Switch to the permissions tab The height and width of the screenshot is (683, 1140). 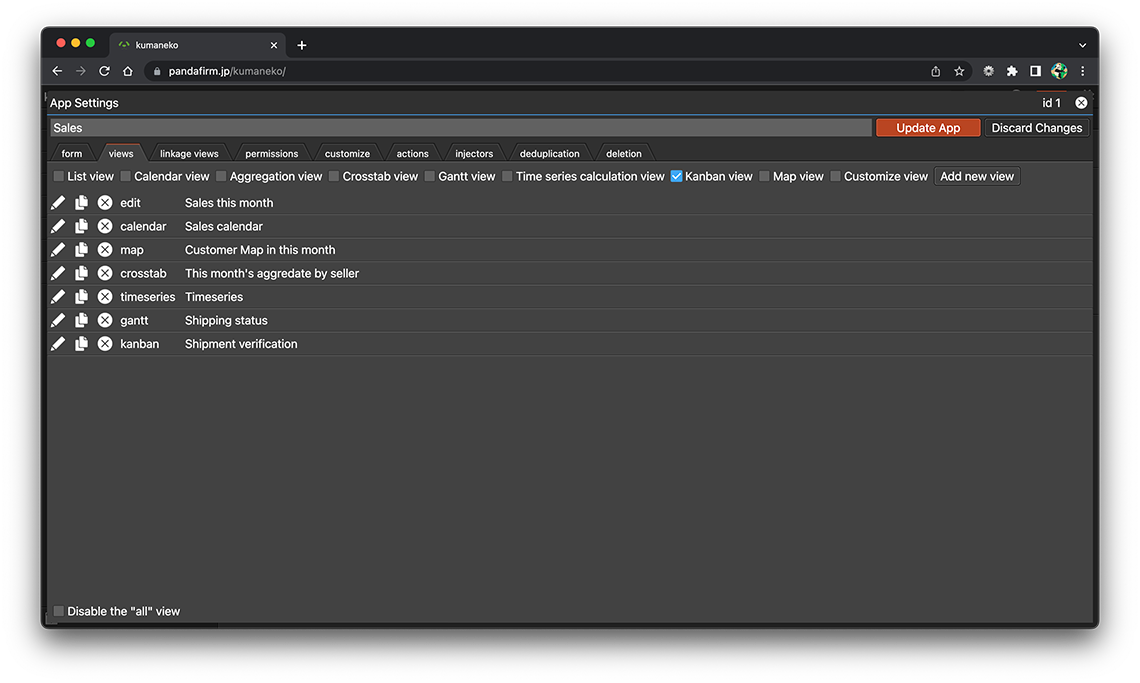[x=272, y=154]
